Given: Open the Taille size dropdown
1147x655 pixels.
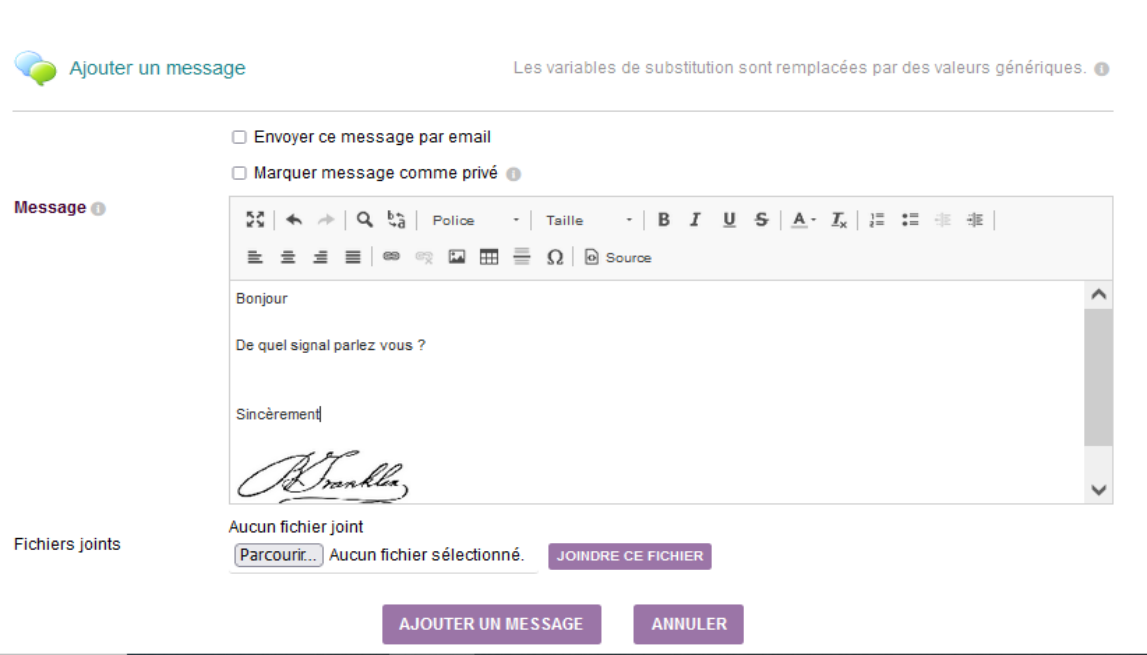Looking at the screenshot, I should point(588,220).
